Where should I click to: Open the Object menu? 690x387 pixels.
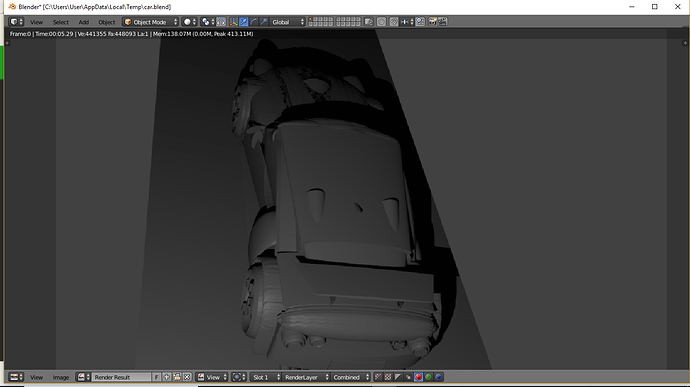click(106, 22)
